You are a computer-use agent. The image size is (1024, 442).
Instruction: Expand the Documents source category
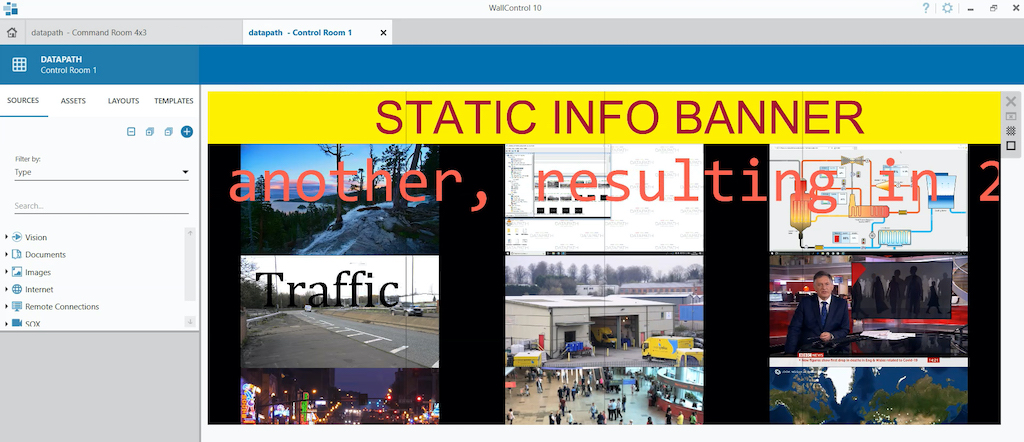click(x=7, y=255)
